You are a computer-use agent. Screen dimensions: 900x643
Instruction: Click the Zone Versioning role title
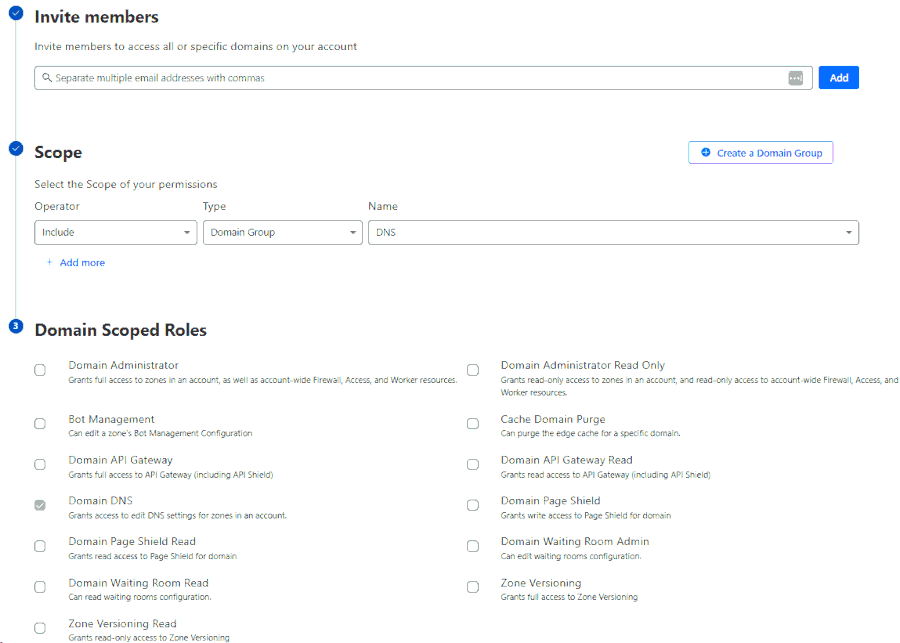point(541,583)
